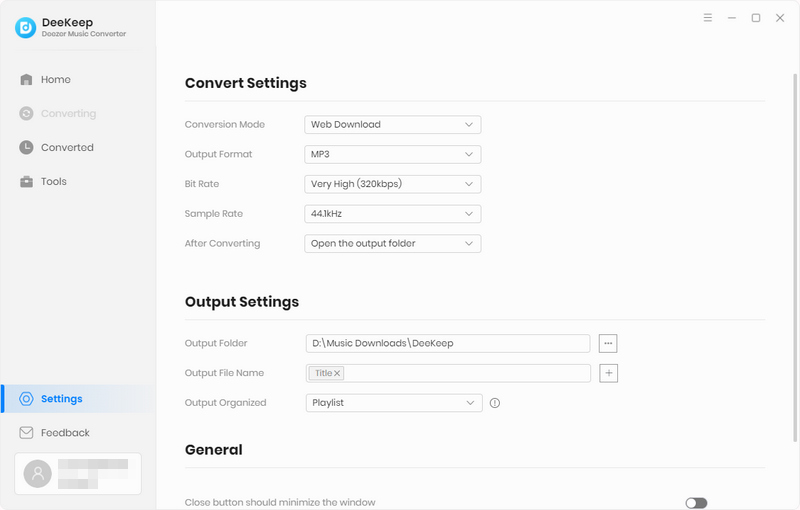Show Output Organized info icon
Image resolution: width=800 pixels, height=510 pixels.
tap(494, 403)
